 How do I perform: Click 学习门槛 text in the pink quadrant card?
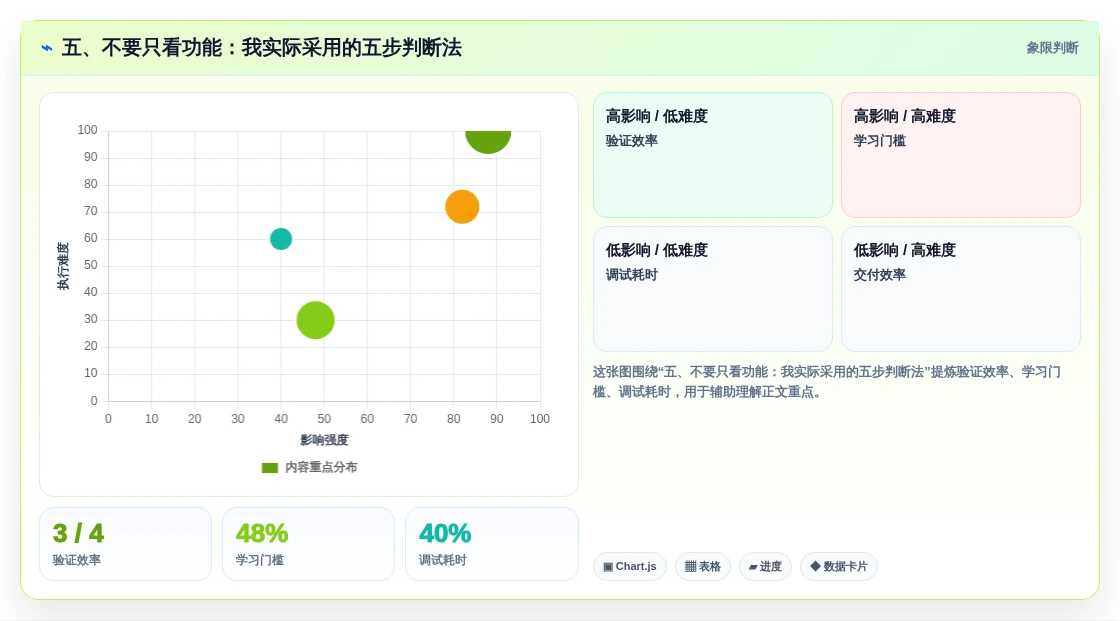[879, 141]
